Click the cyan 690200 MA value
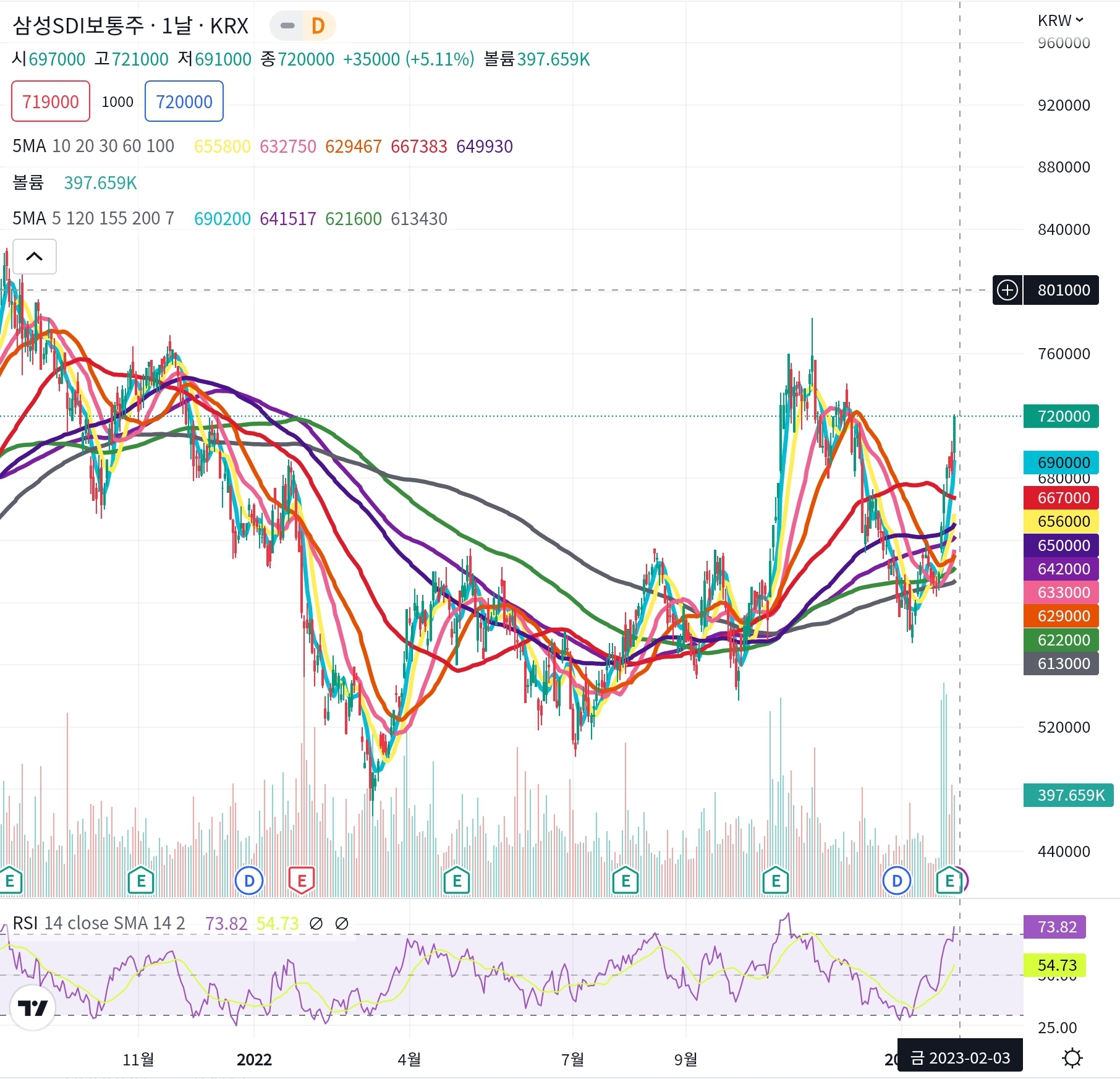 pyautogui.click(x=223, y=219)
